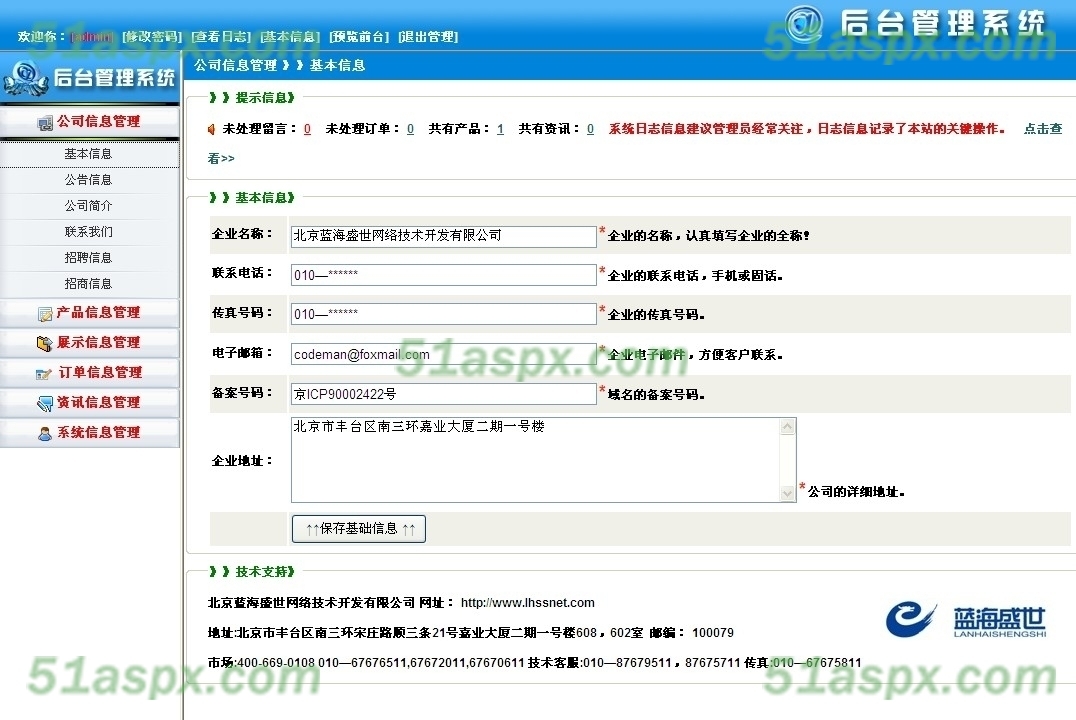Expand the 展示信息管理 menu
The image size is (1076, 720).
click(x=90, y=342)
